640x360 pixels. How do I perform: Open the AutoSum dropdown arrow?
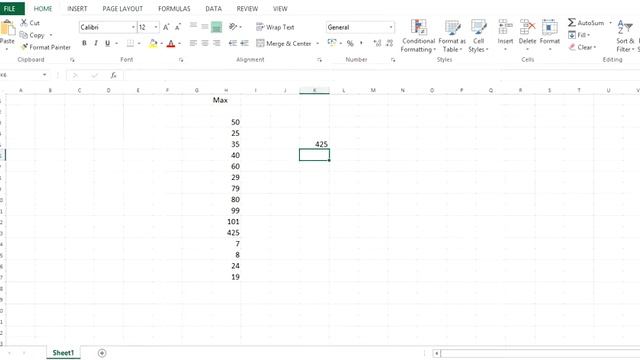coord(610,23)
